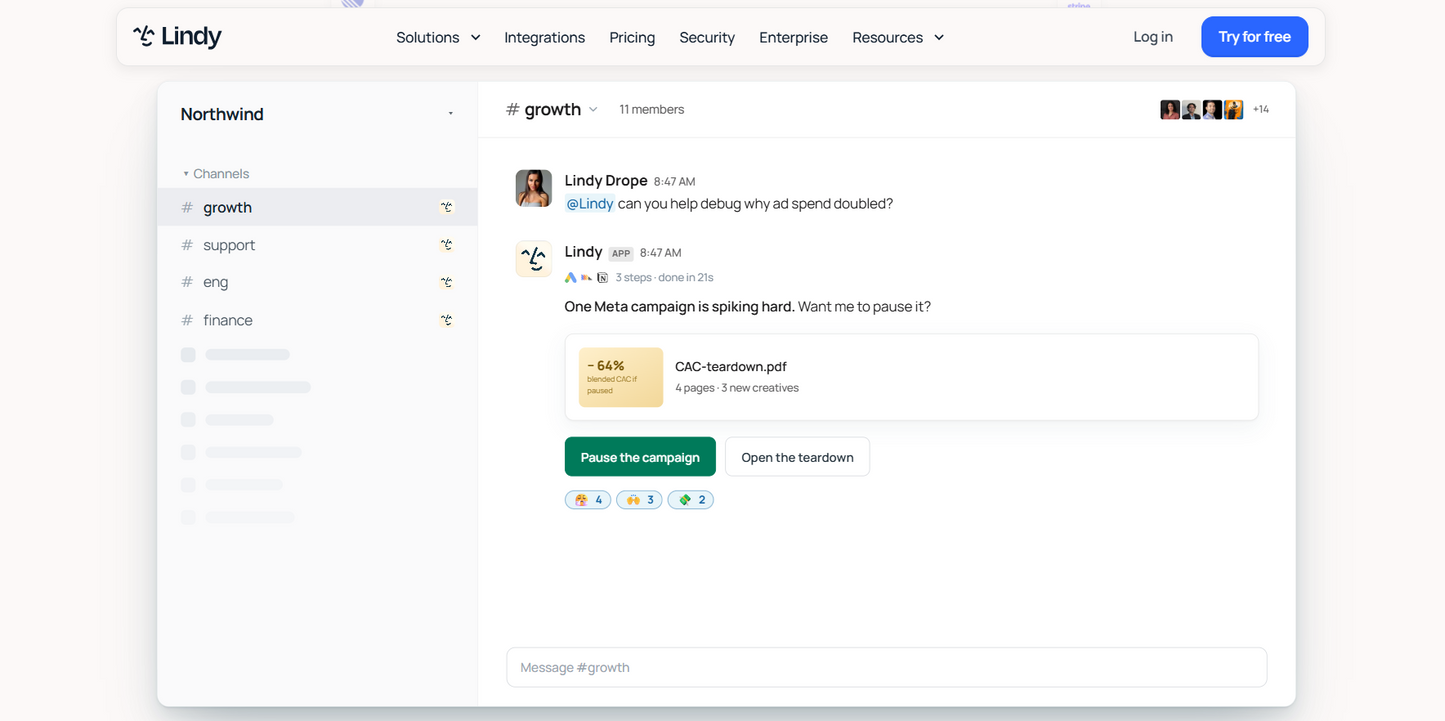Click the -64% blended CAC thumbnail
Viewport: 1445px width, 721px height.
point(621,377)
